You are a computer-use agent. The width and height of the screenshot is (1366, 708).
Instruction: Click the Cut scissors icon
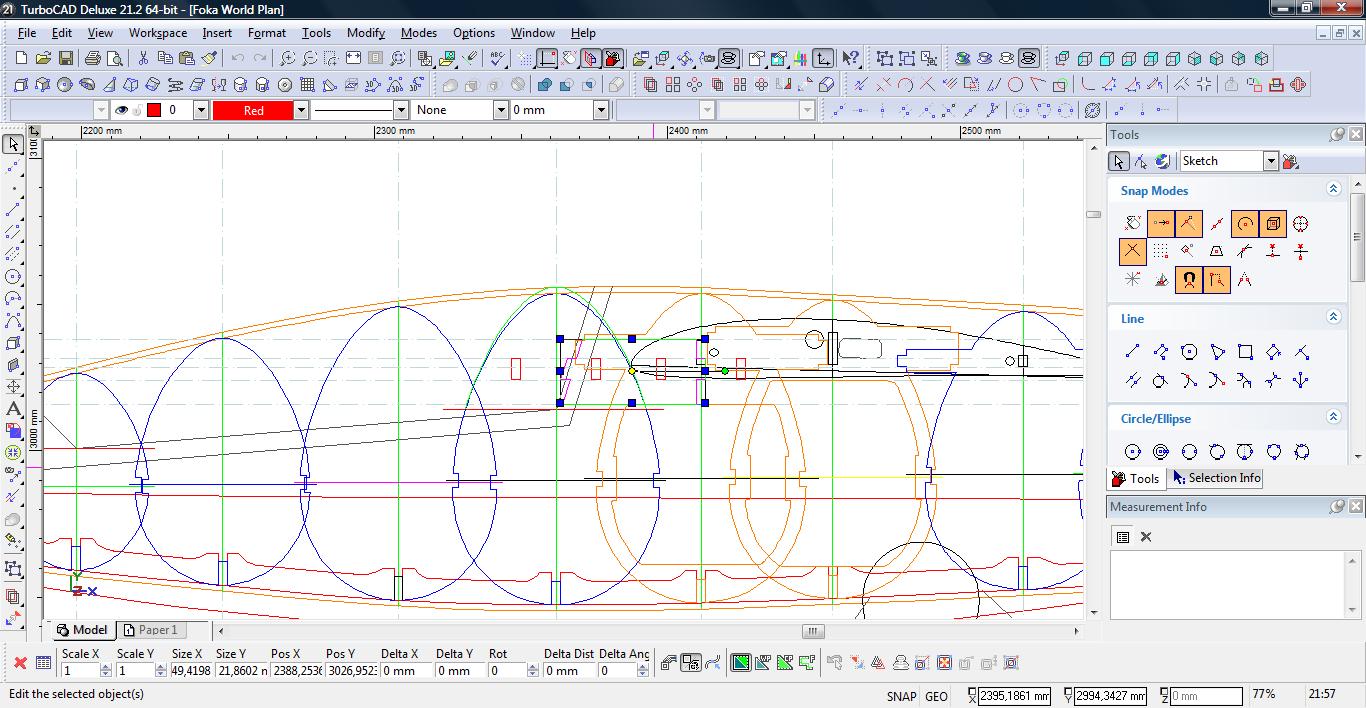(143, 59)
